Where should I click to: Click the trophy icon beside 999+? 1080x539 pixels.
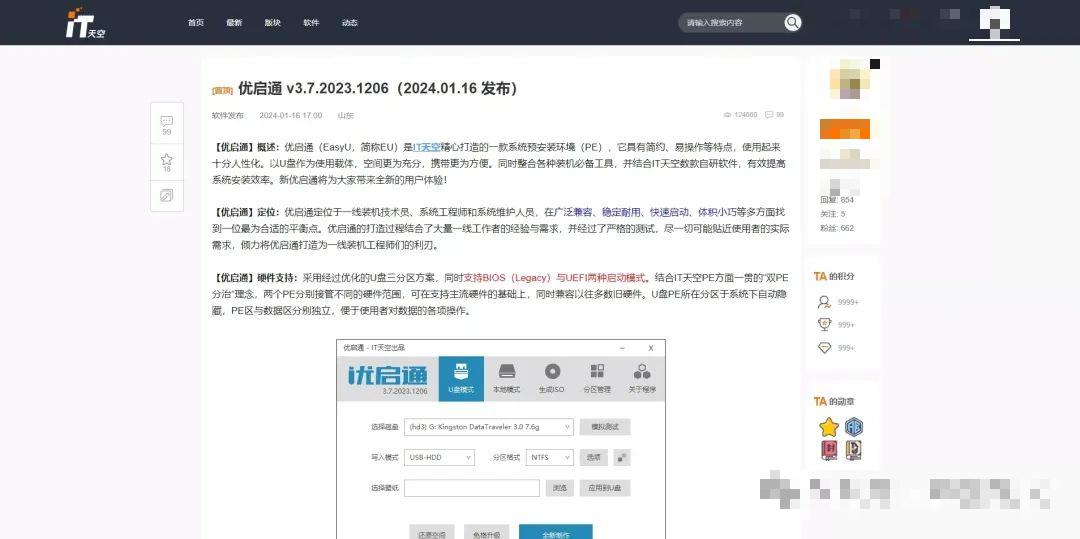[x=824, y=324]
